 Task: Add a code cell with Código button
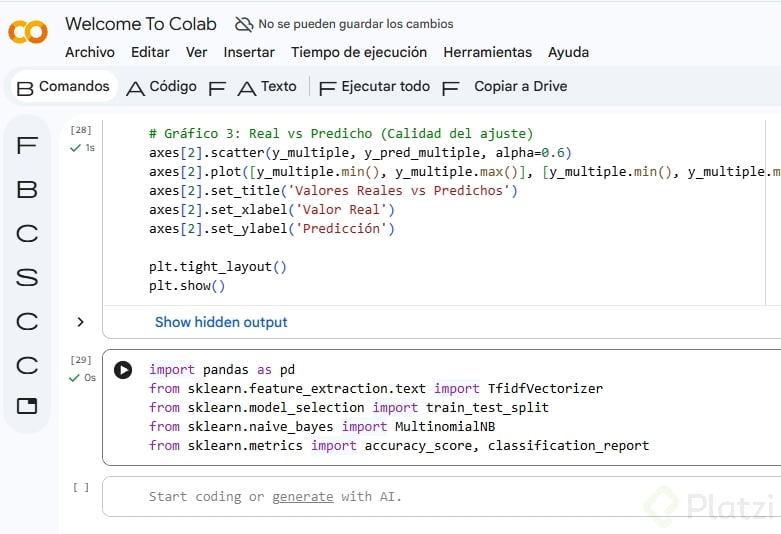coord(161,87)
